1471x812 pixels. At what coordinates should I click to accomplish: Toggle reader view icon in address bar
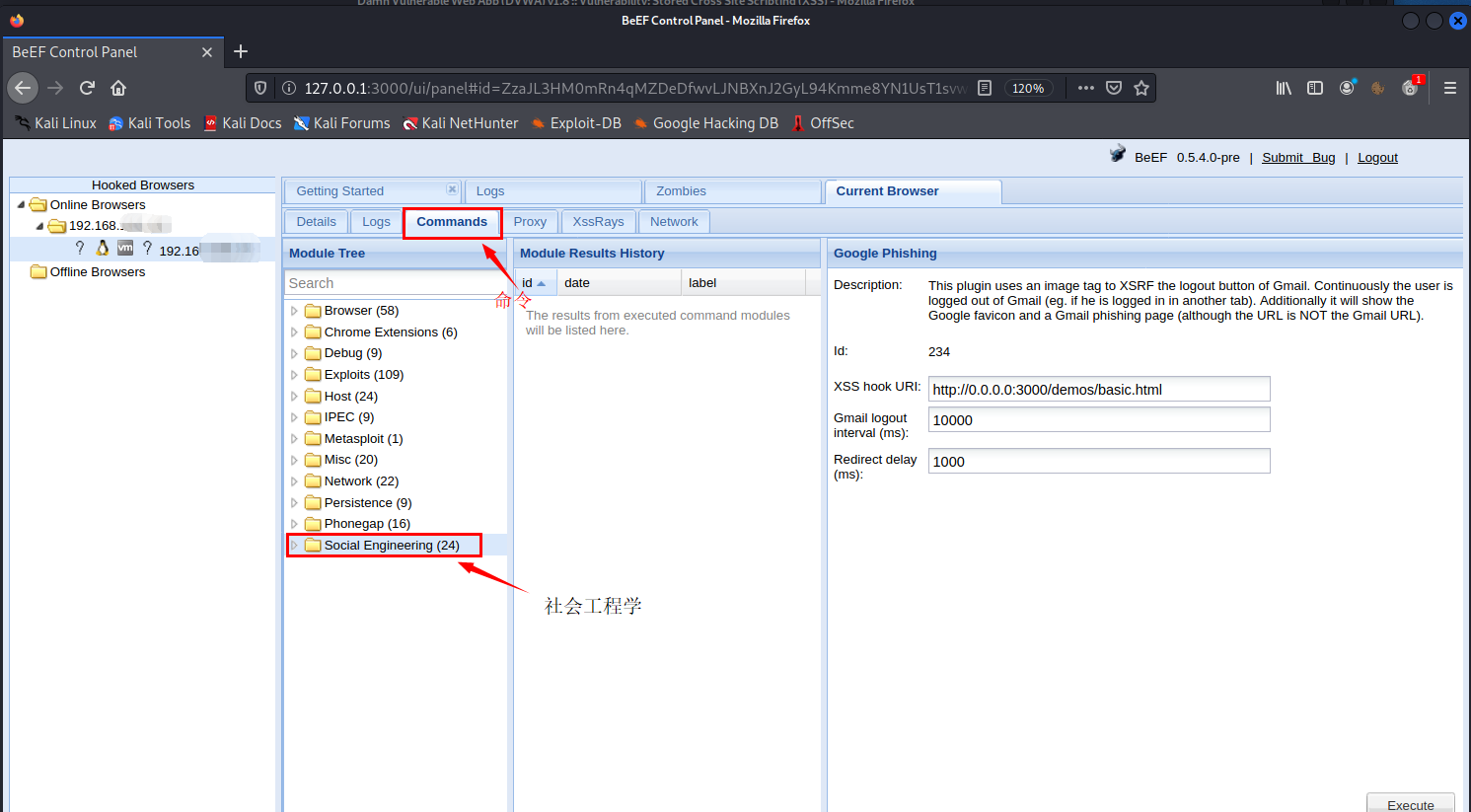click(x=985, y=88)
